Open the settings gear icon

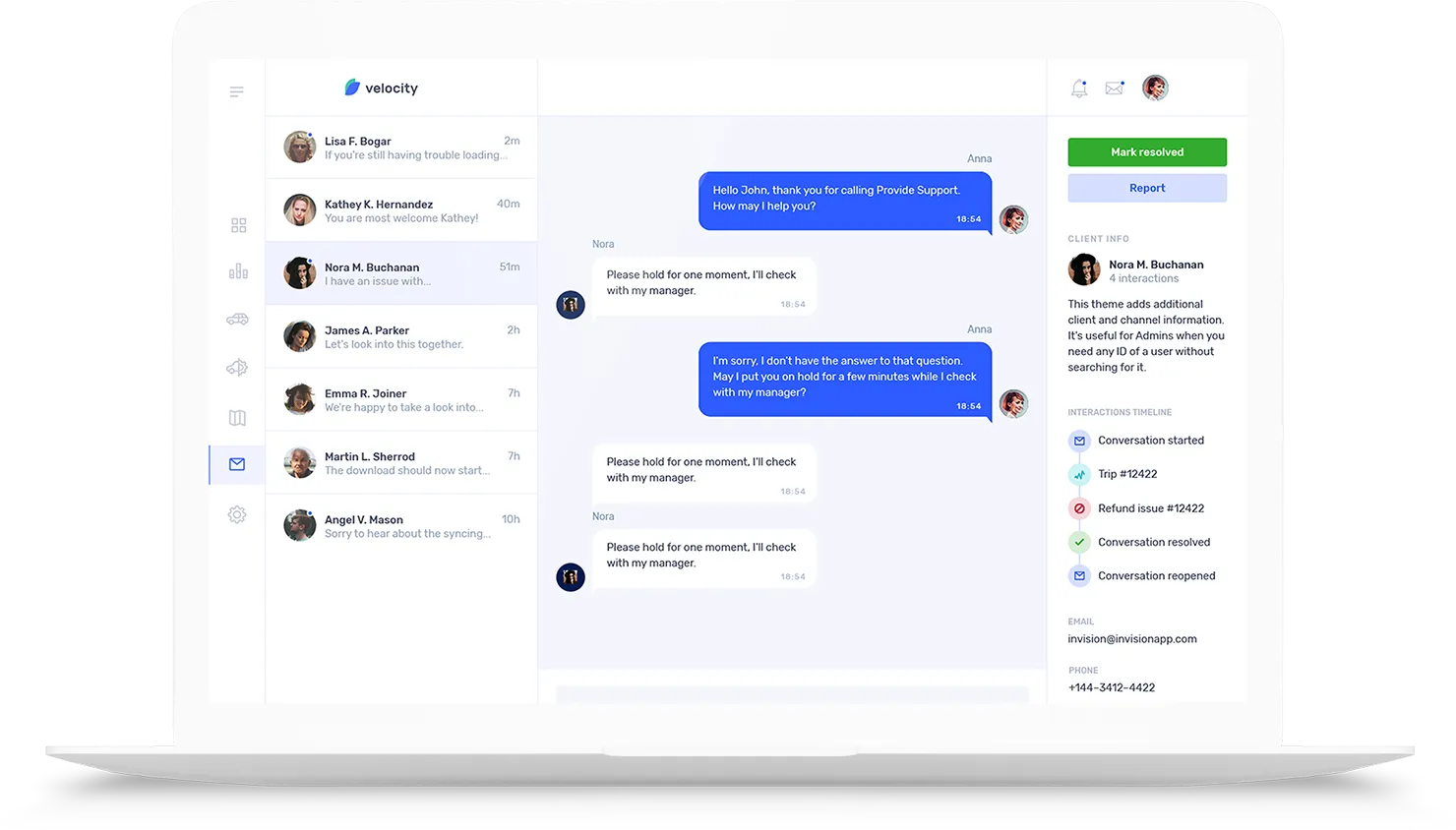237,514
